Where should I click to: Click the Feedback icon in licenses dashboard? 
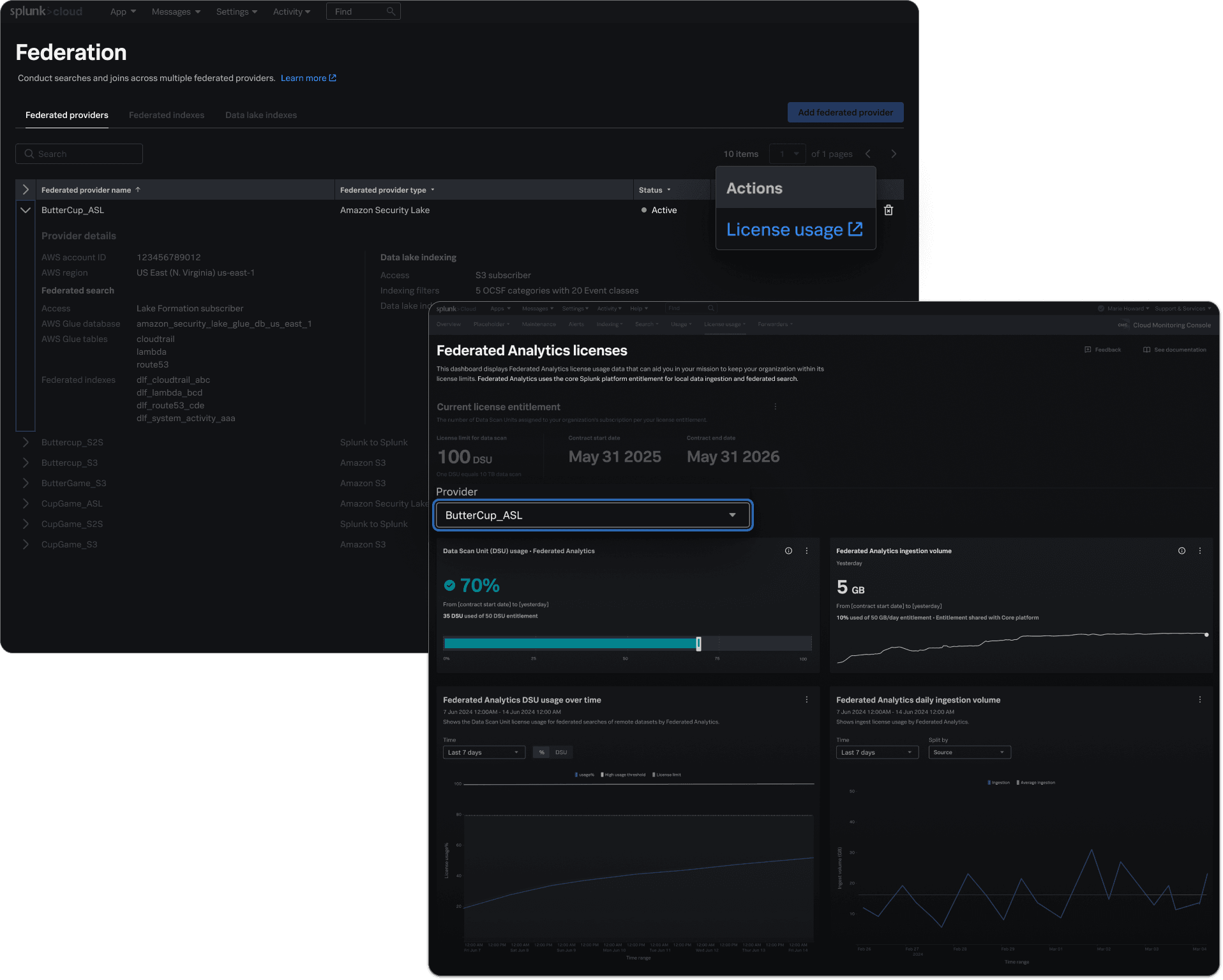click(x=1088, y=350)
